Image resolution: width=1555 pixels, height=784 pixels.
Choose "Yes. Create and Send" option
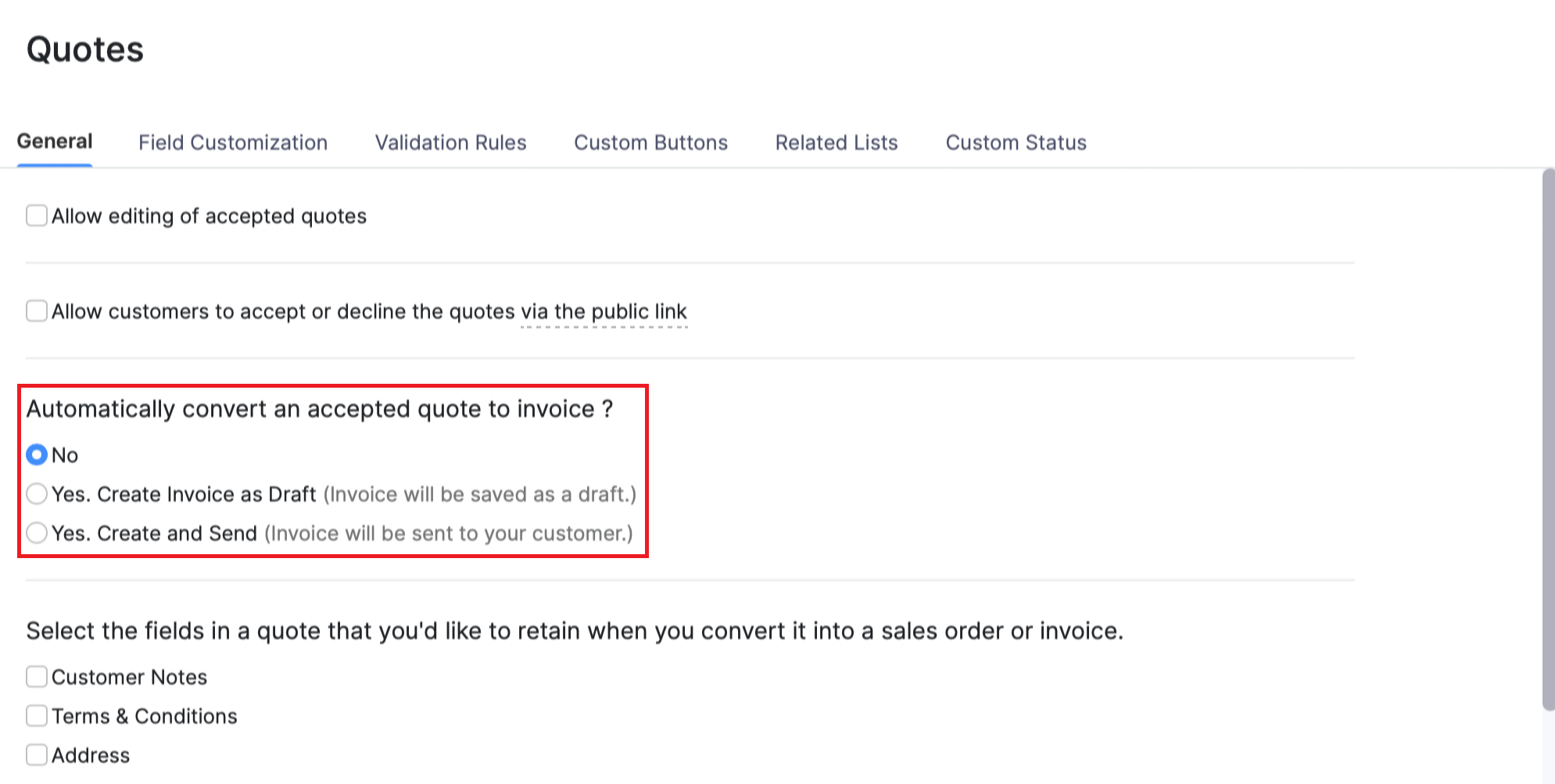point(36,532)
